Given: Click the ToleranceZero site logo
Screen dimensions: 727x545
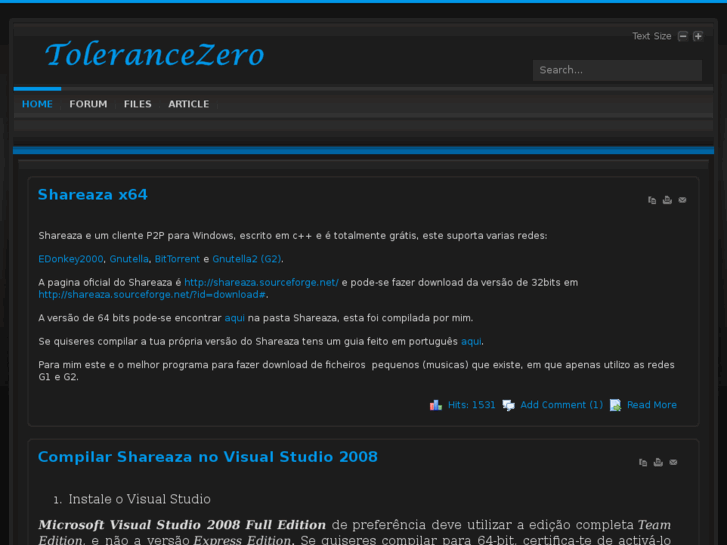Looking at the screenshot, I should coord(154,54).
